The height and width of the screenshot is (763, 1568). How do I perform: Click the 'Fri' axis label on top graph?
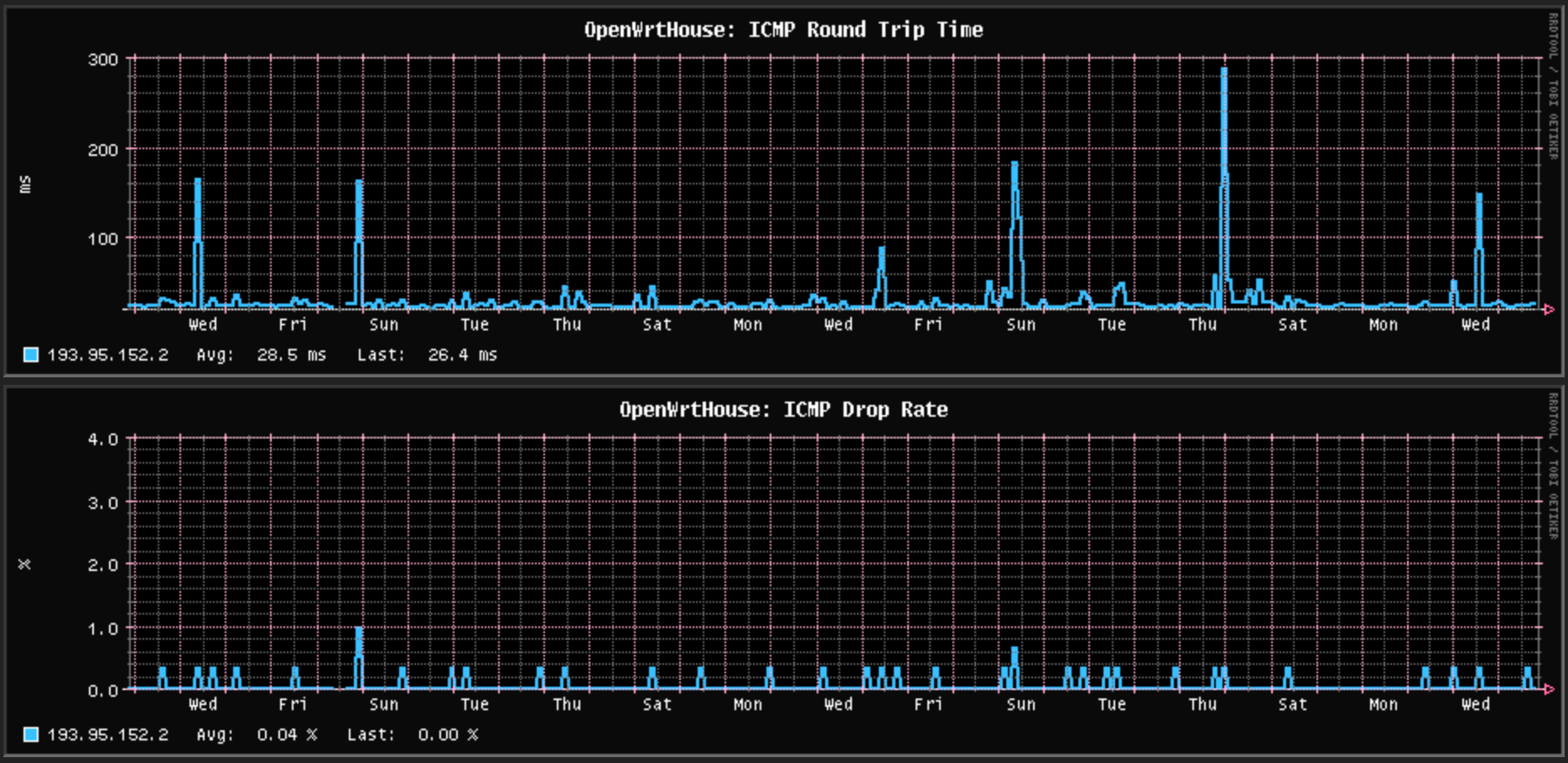tap(293, 325)
